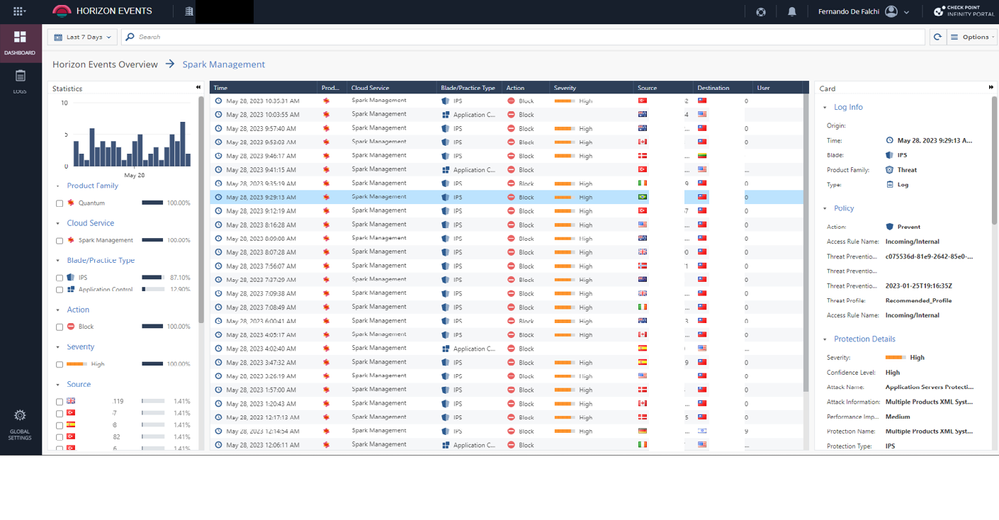Image resolution: width=999 pixels, height=520 pixels.
Task: Sort by the Time column header
Action: pyautogui.click(x=264, y=87)
